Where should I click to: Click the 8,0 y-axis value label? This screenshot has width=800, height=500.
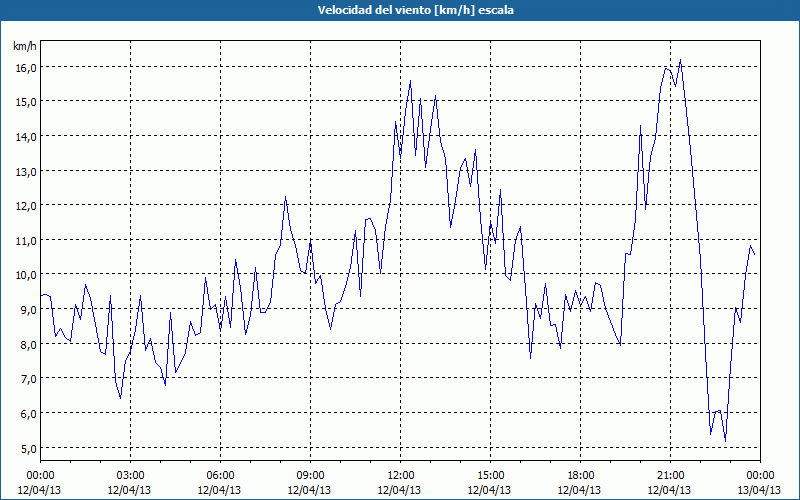click(x=25, y=344)
